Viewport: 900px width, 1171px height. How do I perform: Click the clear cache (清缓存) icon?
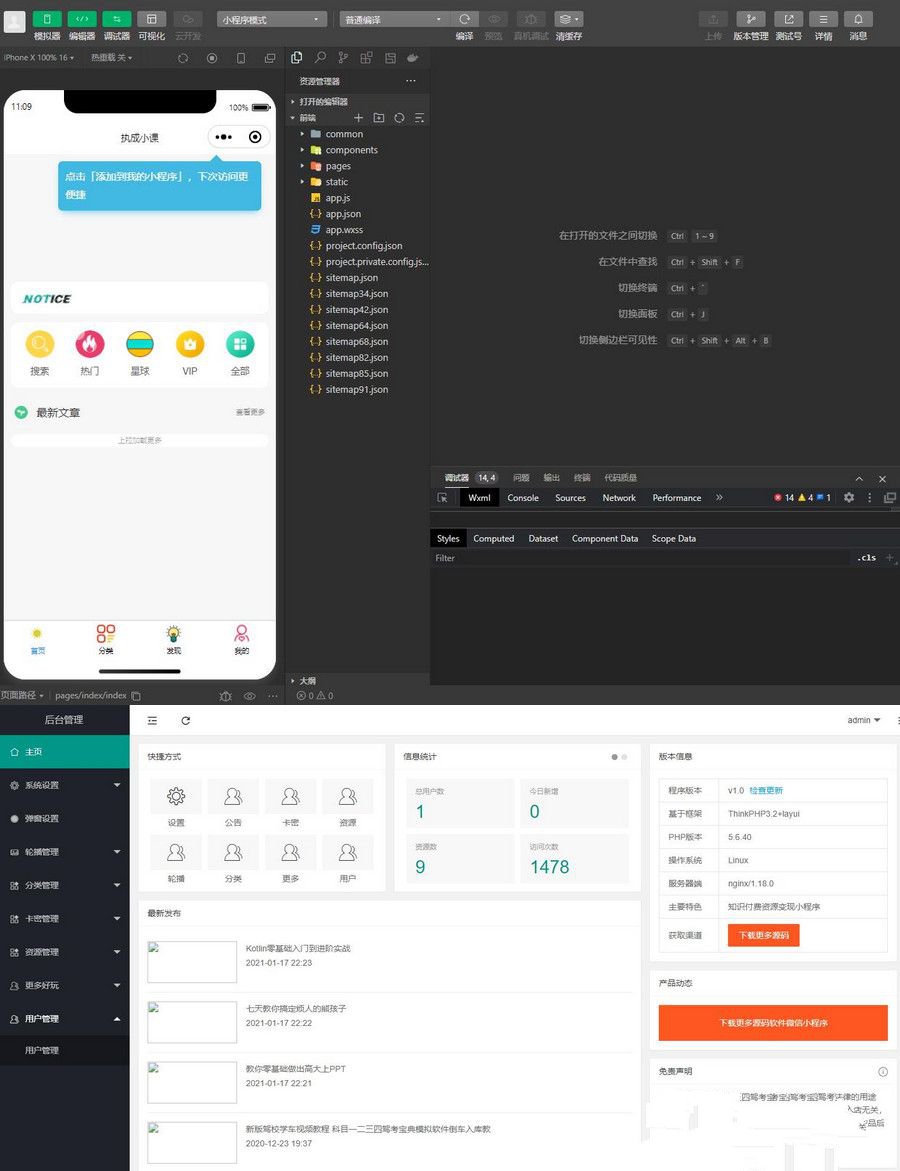[x=568, y=19]
